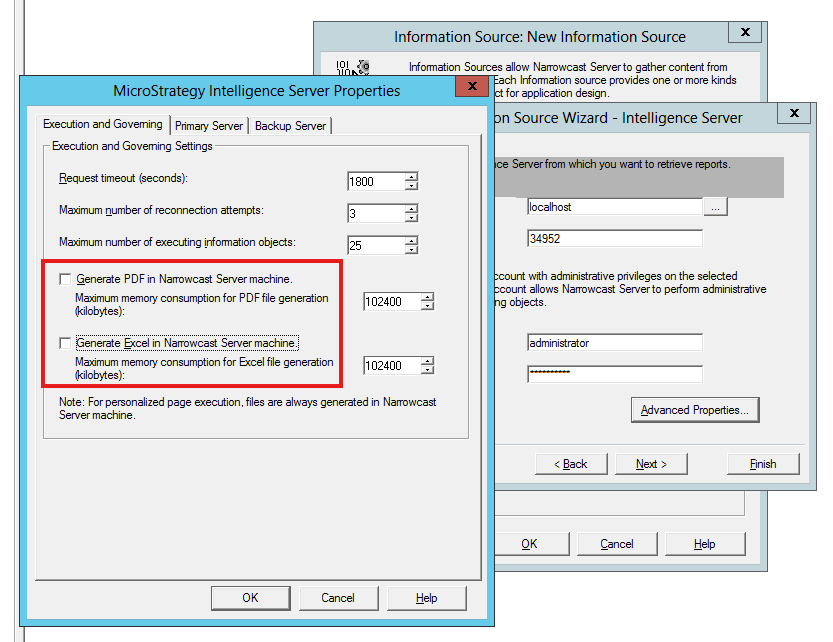The image size is (833, 642).
Task: Click the administrator username field
Action: click(x=615, y=343)
